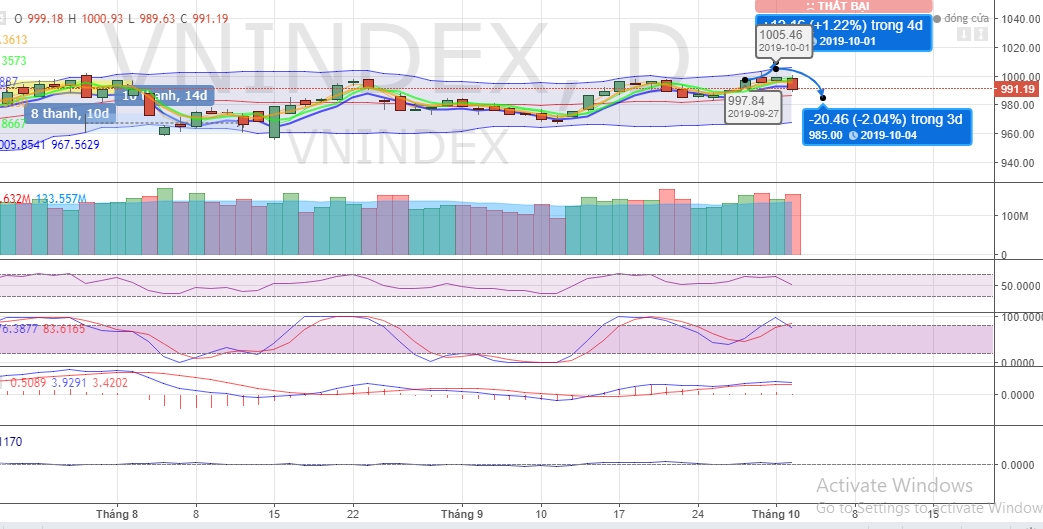Click the Low value 989.63

click(157, 19)
